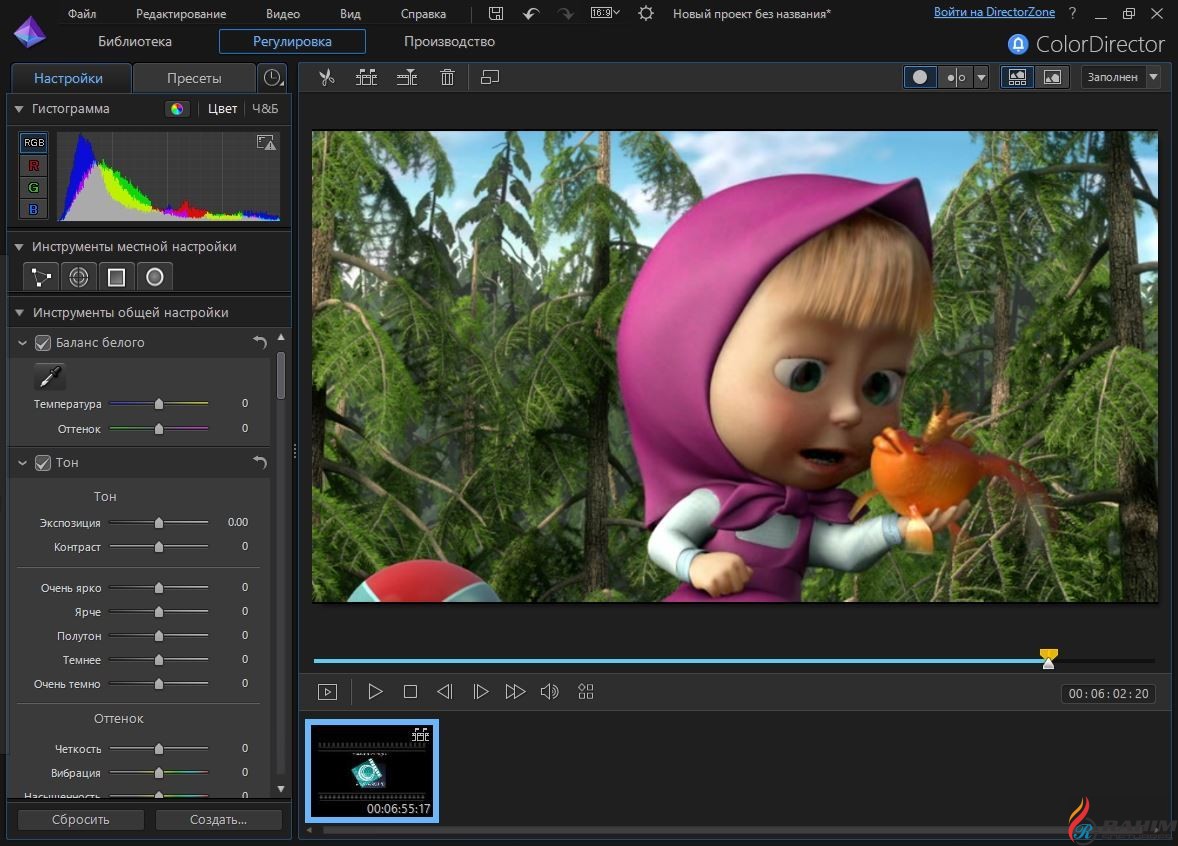This screenshot has height=846, width=1178.
Task: Select the G green channel button
Action: 34,187
